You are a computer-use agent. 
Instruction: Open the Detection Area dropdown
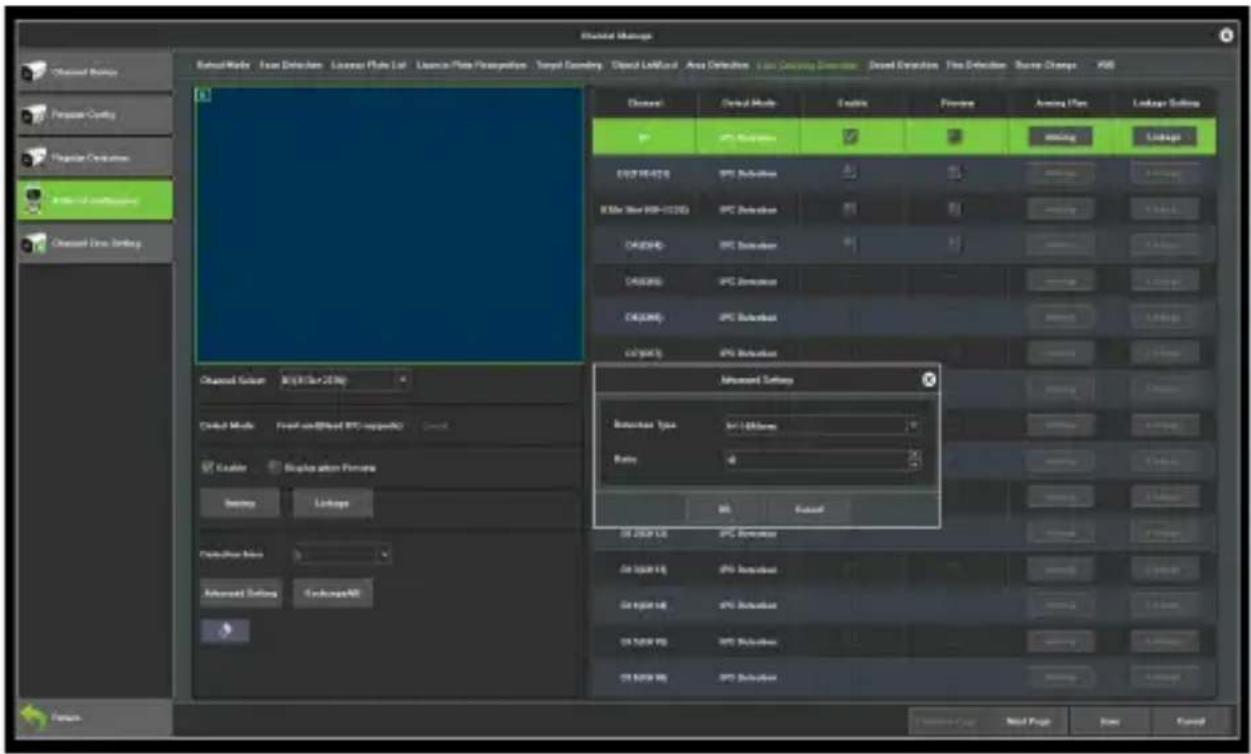point(342,553)
